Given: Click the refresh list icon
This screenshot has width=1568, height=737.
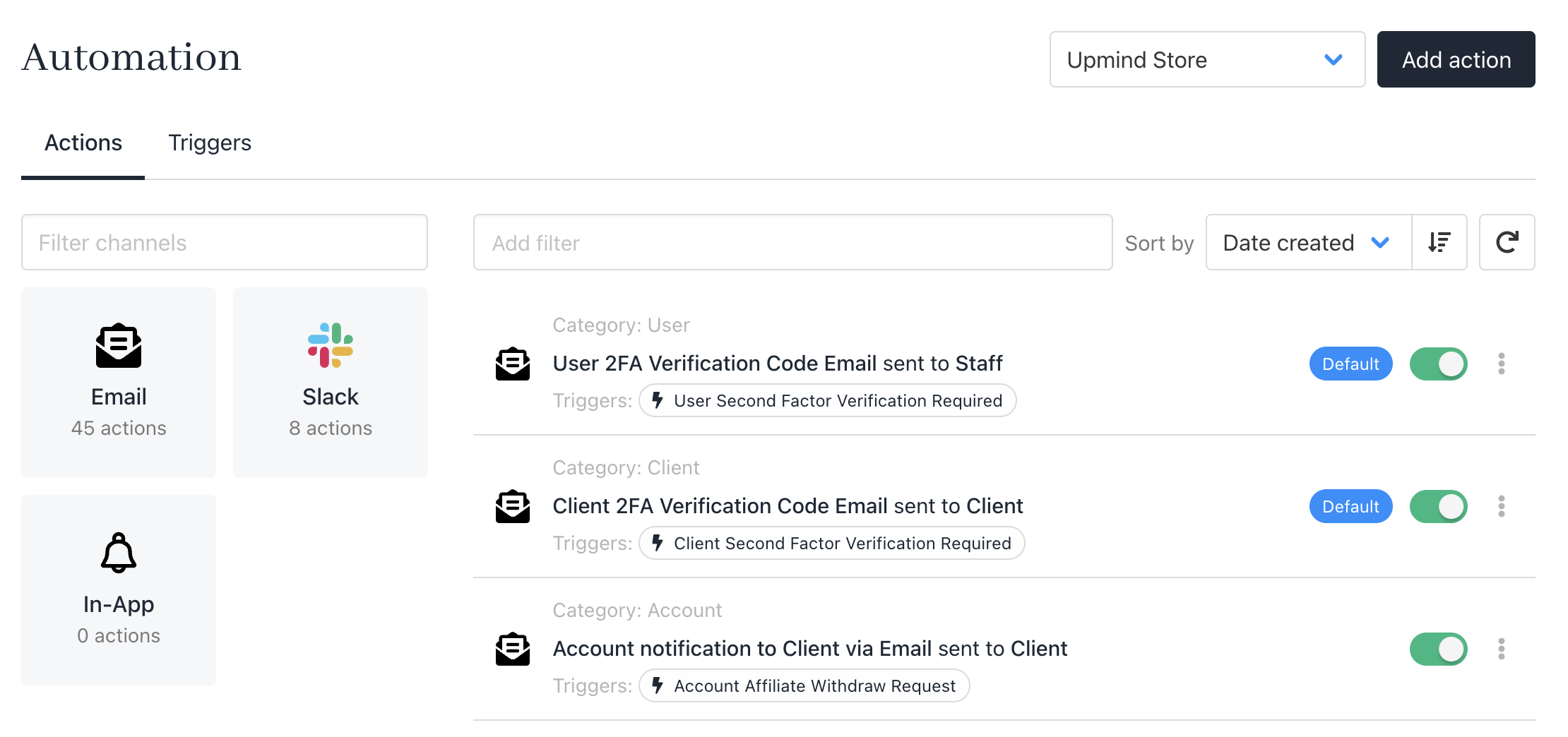Looking at the screenshot, I should (x=1507, y=242).
